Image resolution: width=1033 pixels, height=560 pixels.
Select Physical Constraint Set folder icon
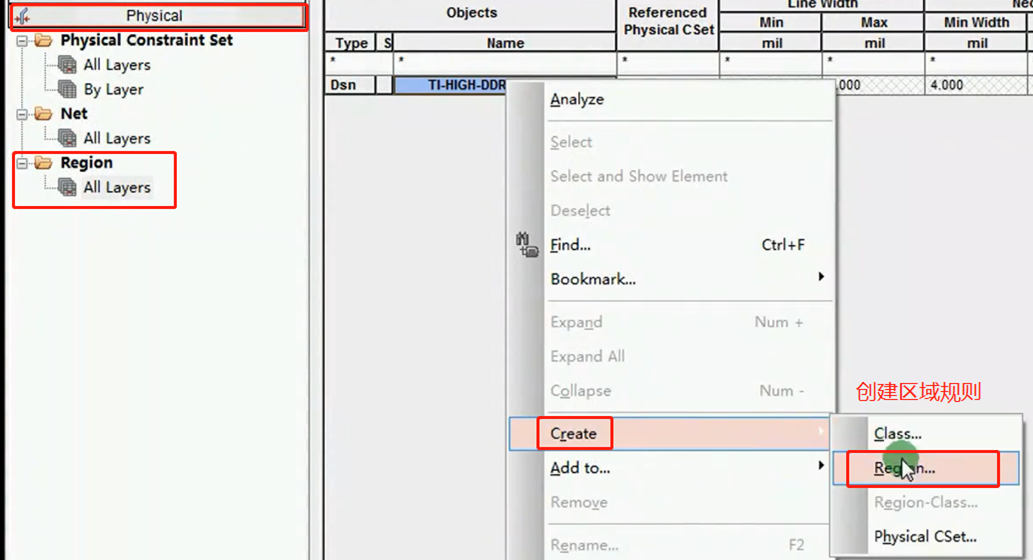pyautogui.click(x=43, y=40)
